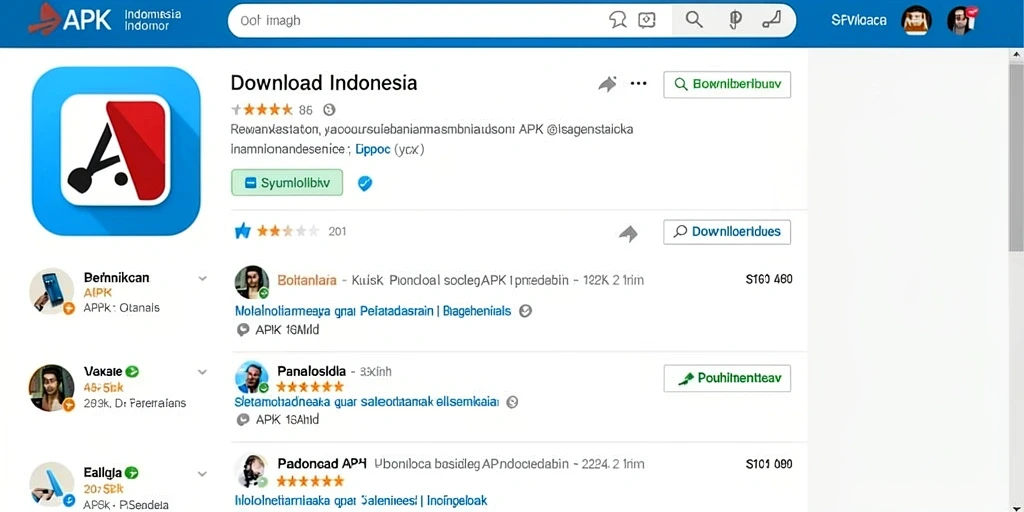Click the Downlloeridues button
The image size is (1024, 512).
[x=727, y=232]
